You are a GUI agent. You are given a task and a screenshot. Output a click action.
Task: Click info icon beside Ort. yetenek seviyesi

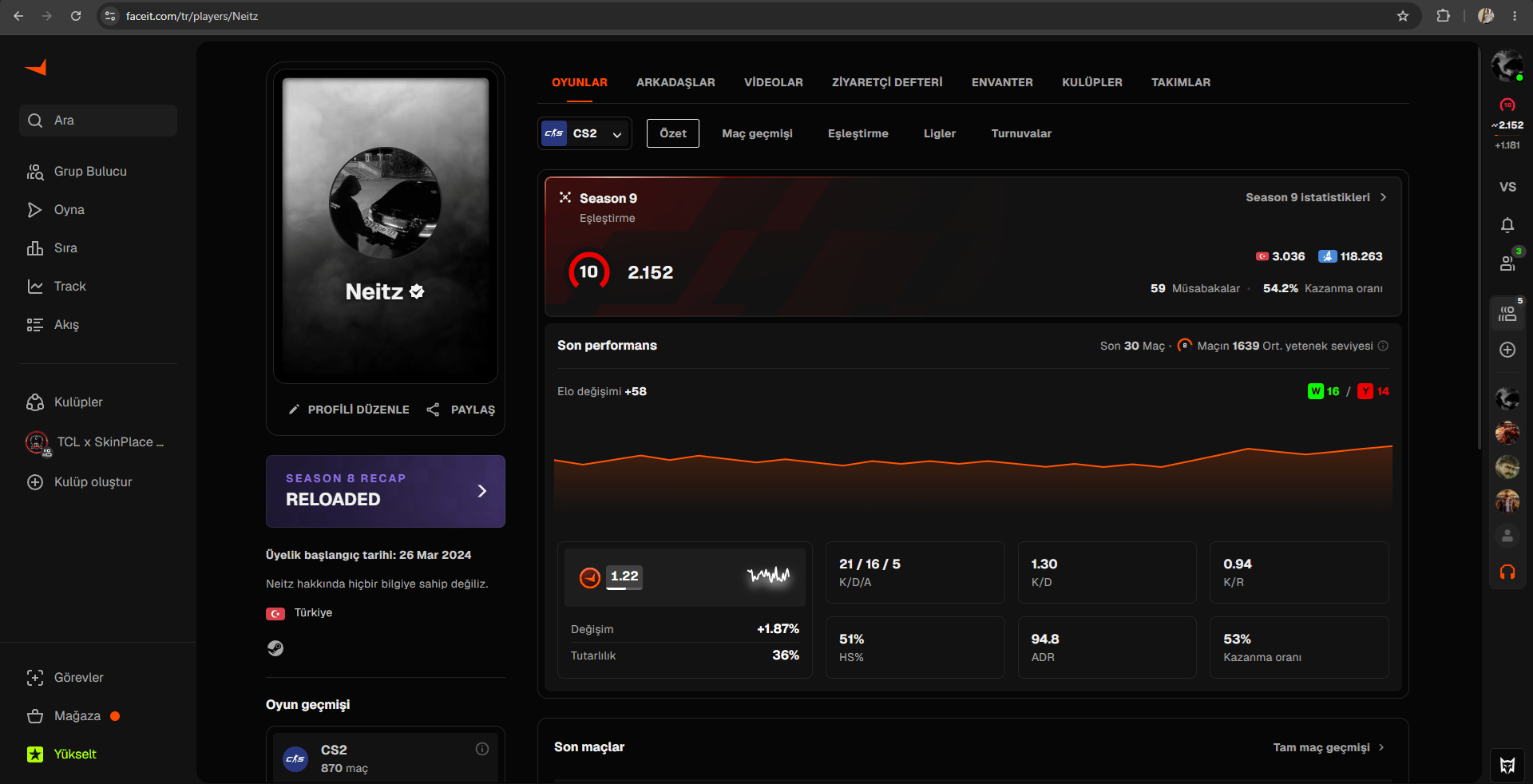(1383, 346)
